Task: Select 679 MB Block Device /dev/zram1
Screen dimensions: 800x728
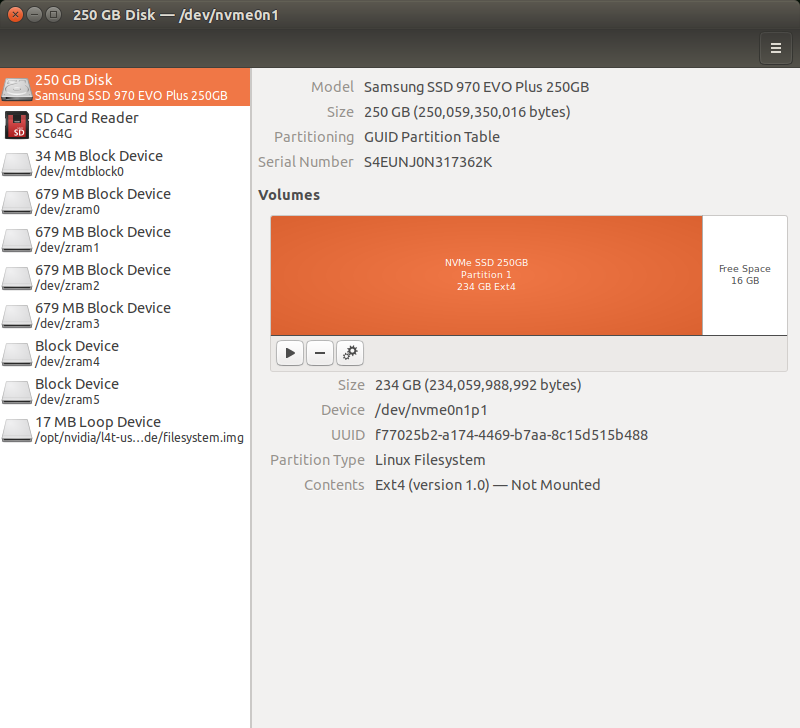Action: [102, 239]
